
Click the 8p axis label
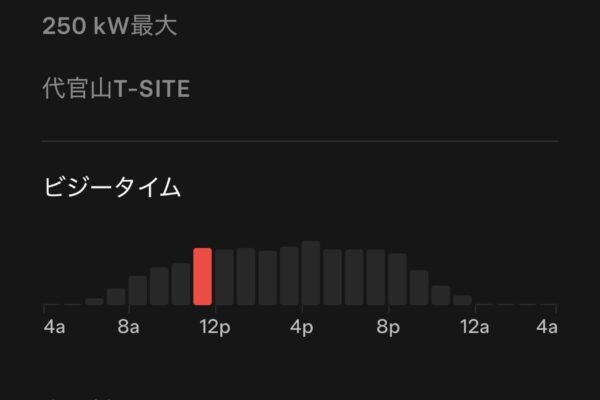click(x=388, y=327)
